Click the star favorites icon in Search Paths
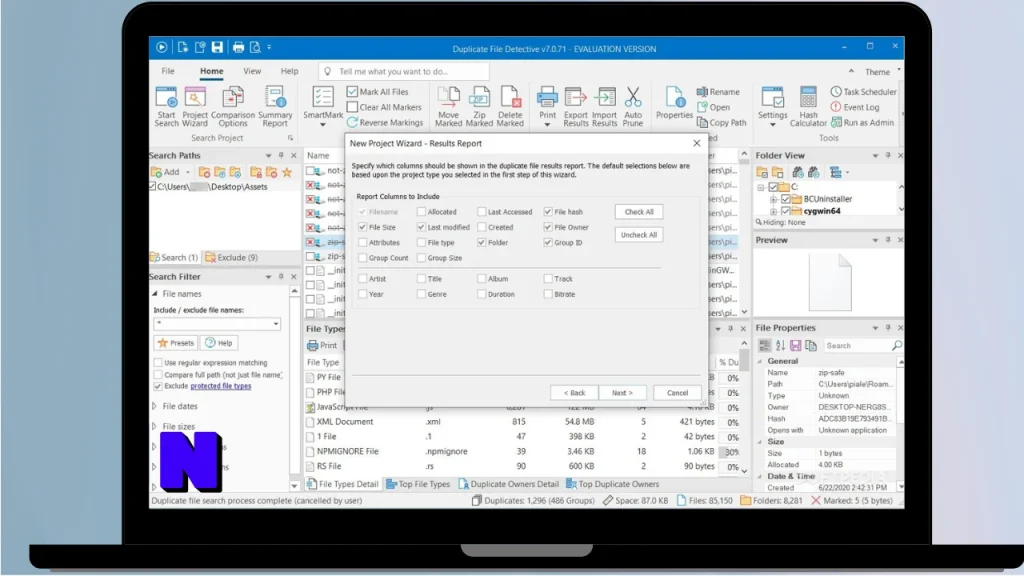 (x=287, y=172)
